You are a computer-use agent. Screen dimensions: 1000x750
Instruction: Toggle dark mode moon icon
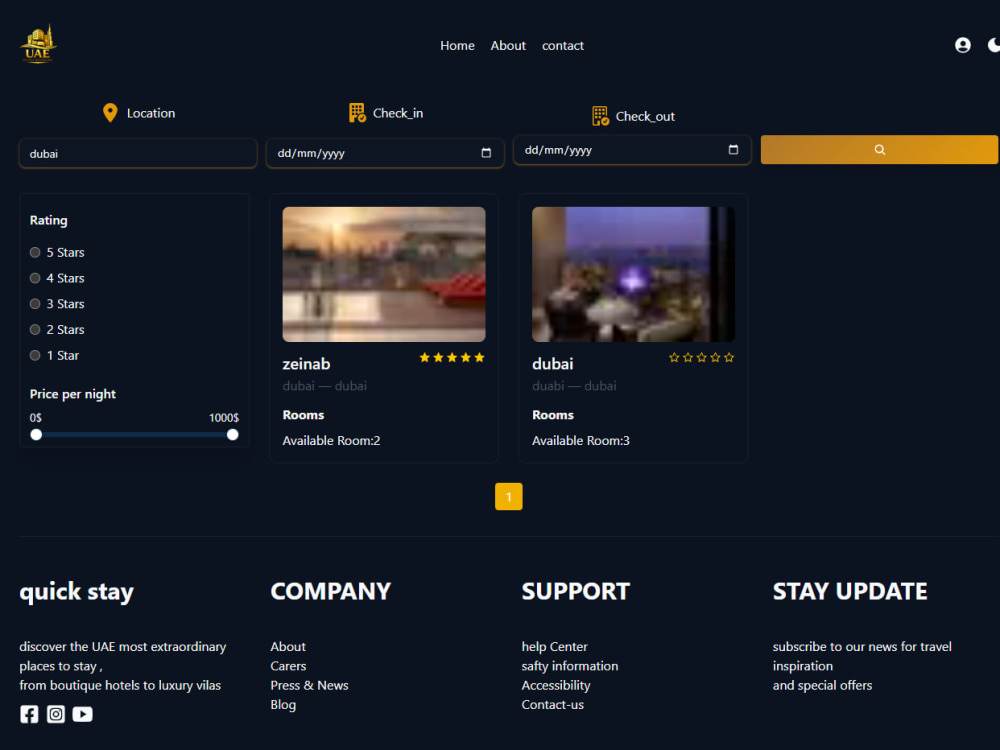click(x=994, y=45)
